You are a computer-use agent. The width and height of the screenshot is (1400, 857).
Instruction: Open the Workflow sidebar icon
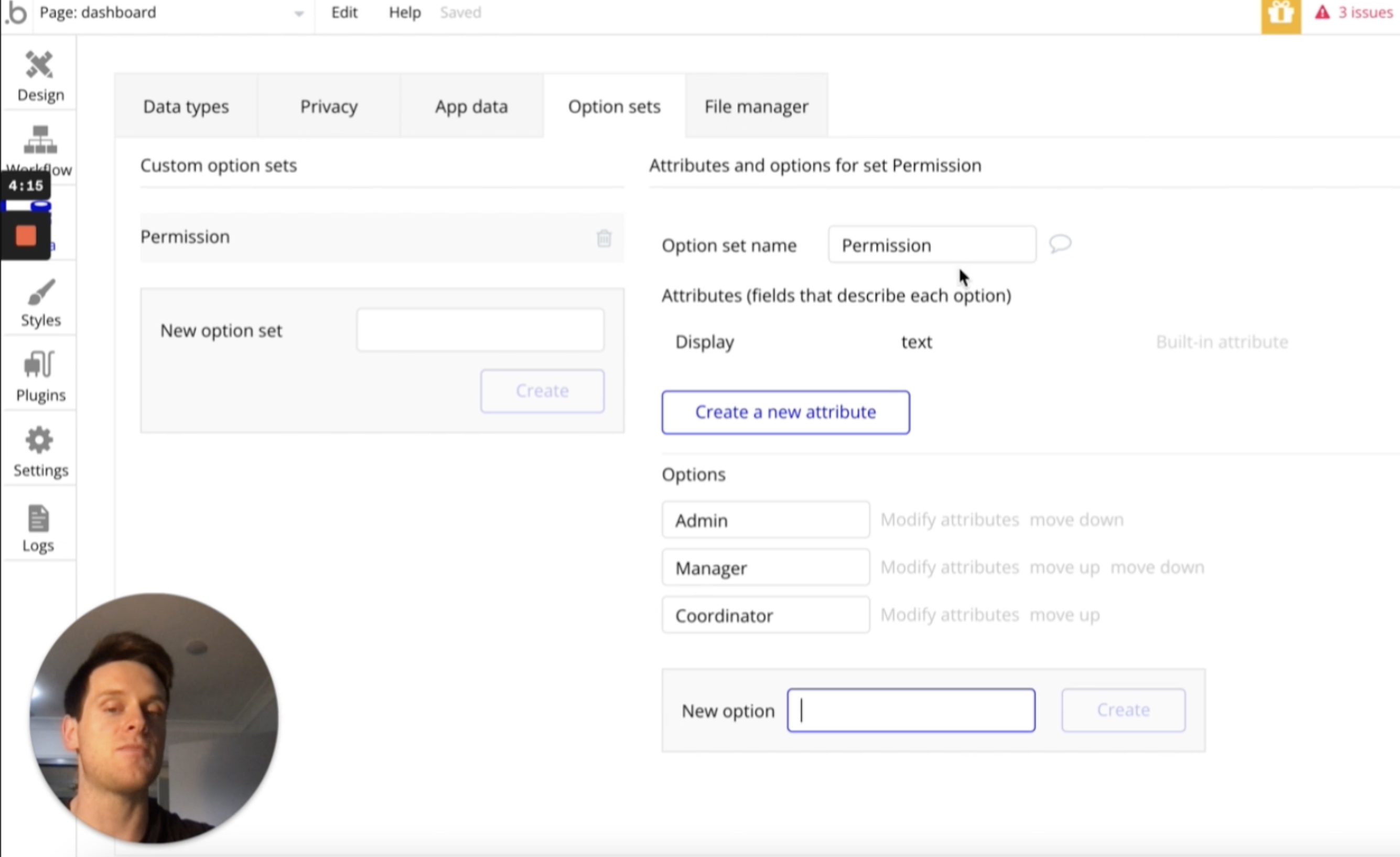click(40, 140)
